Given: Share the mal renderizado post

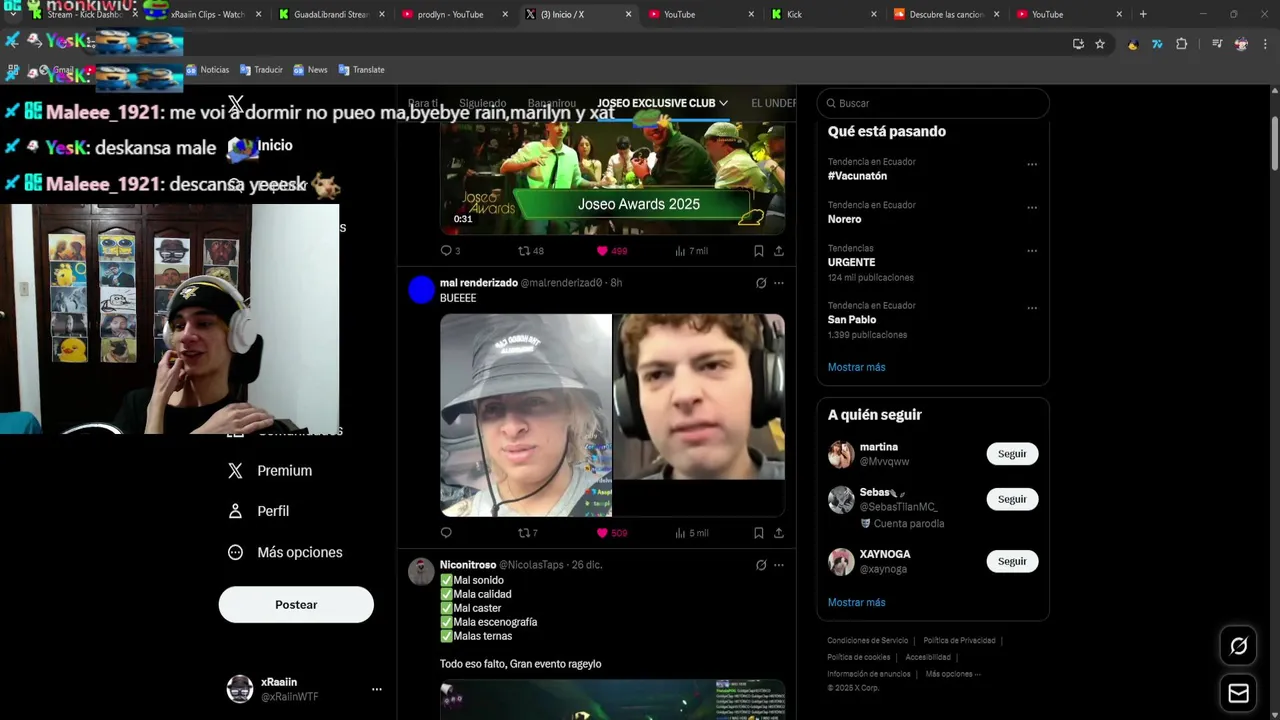Looking at the screenshot, I should point(779,533).
